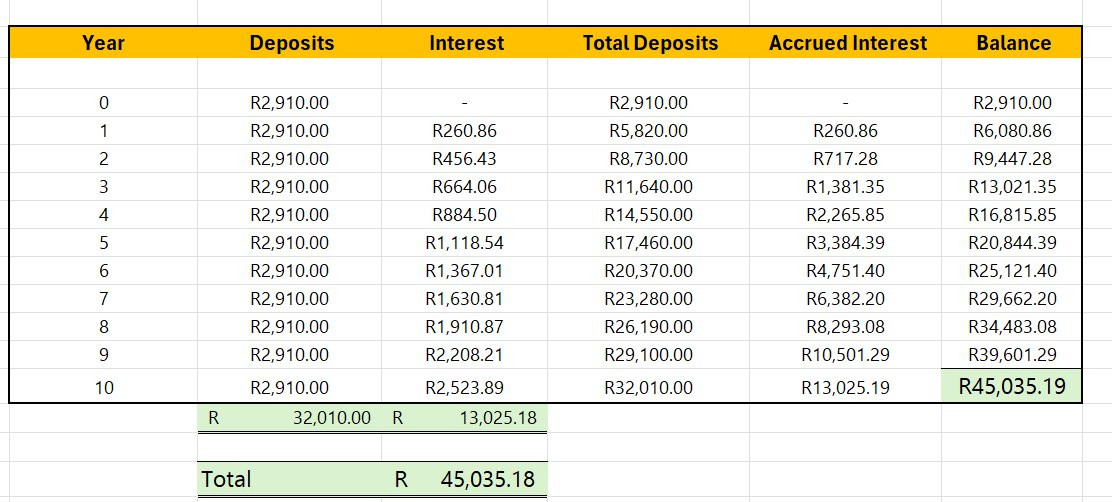1112x502 pixels.
Task: Select the highlighted R45,035.19 balance cell
Action: pyautogui.click(x=1011, y=386)
